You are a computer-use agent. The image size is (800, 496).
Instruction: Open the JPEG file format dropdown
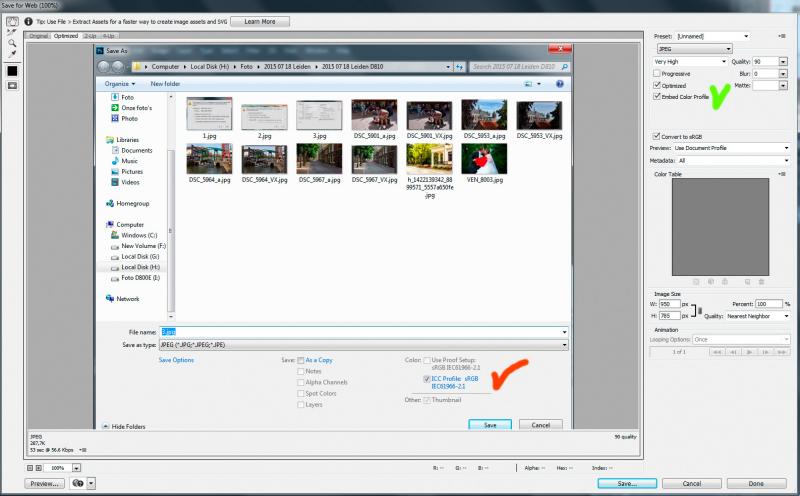(694, 49)
